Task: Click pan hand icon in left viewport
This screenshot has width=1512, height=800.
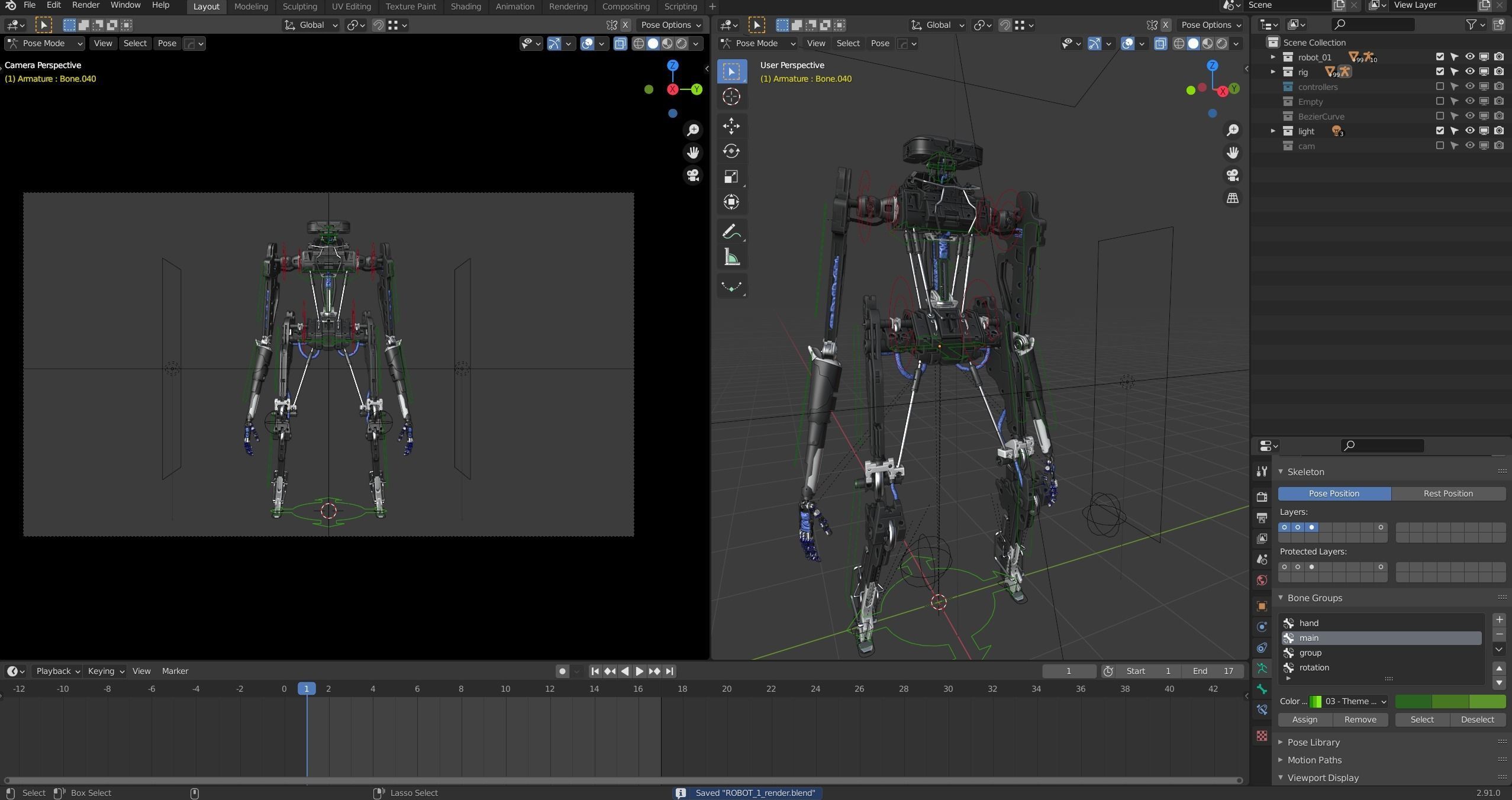Action: [x=693, y=153]
